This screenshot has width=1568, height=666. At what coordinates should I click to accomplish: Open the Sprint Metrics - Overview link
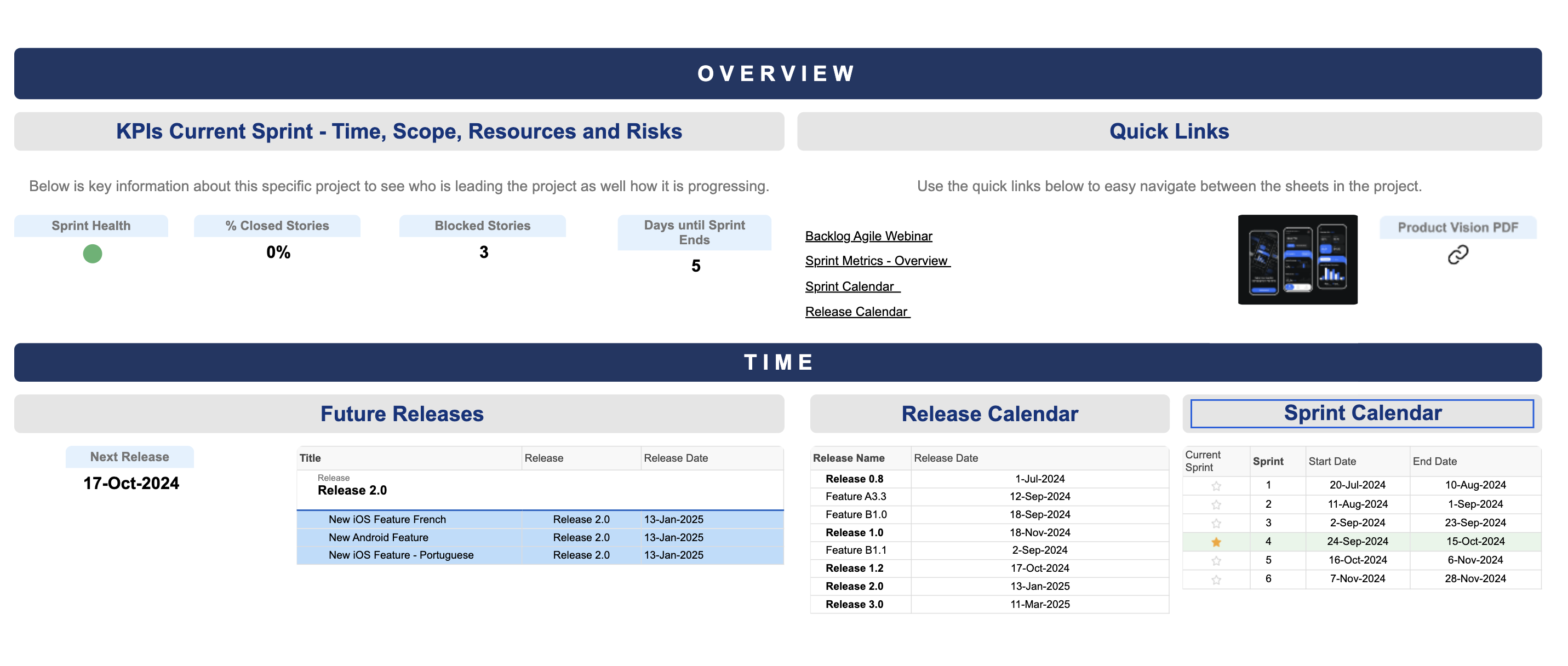pos(876,261)
